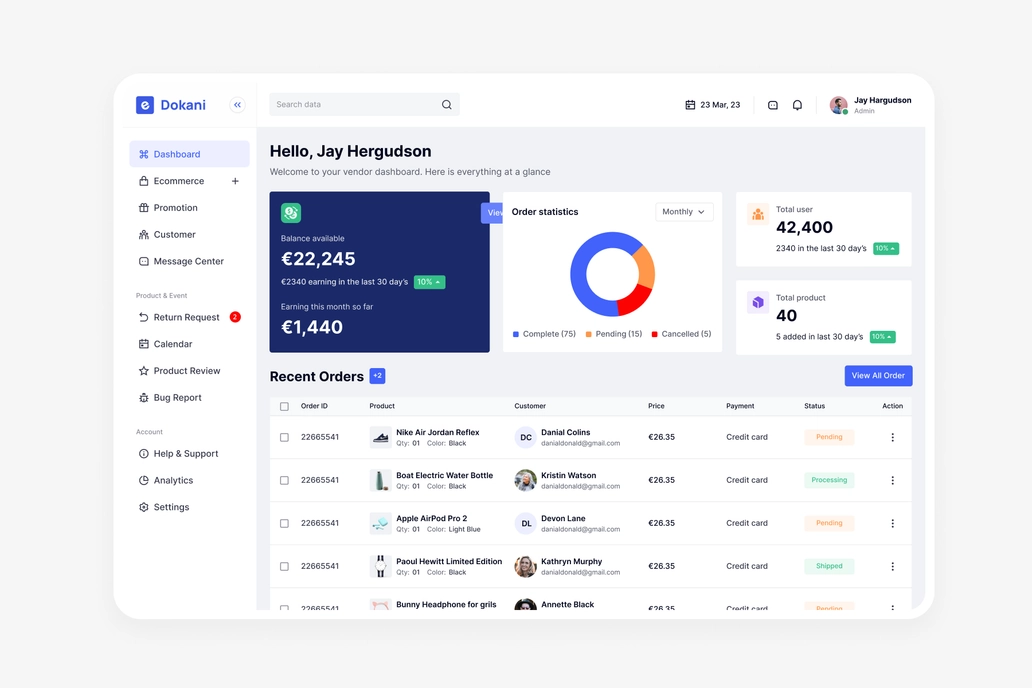Screen dimensions: 1032x688
Task: Click the DL avatar for Devon Lane
Action: point(525,523)
